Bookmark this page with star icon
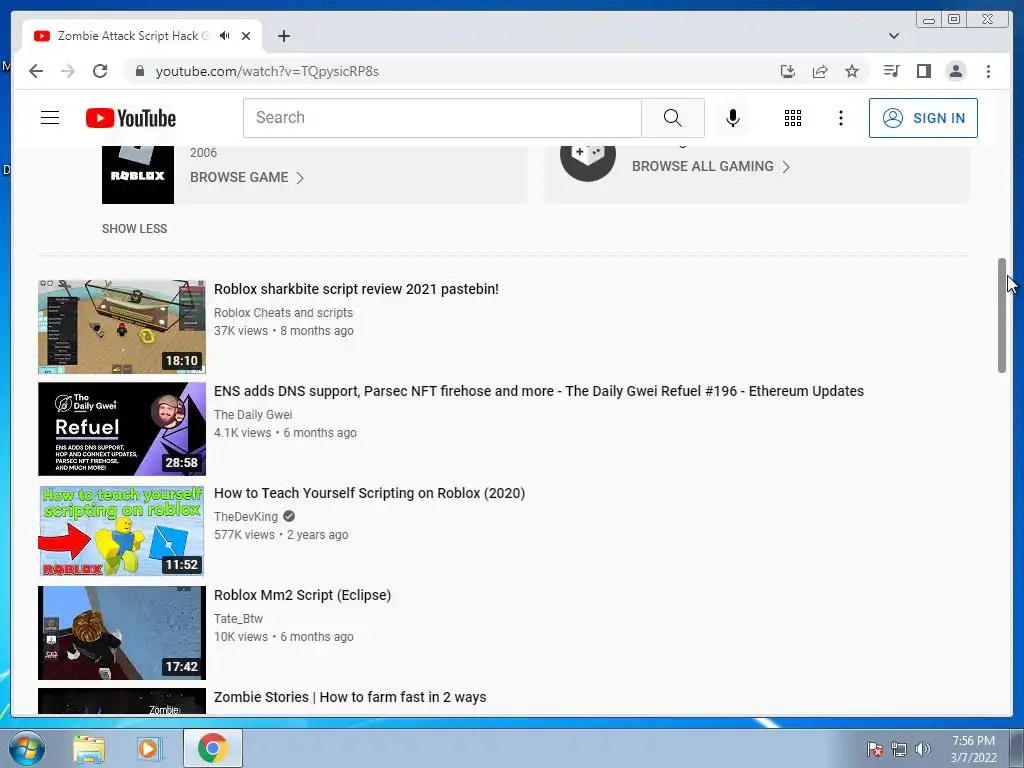The image size is (1024, 768). coord(852,71)
